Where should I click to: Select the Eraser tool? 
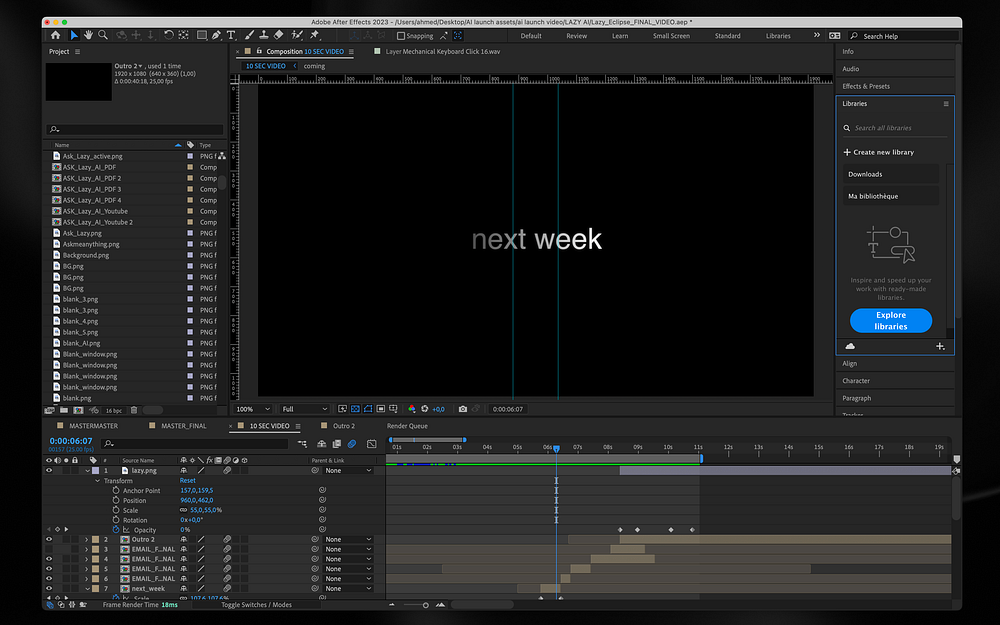click(x=279, y=36)
